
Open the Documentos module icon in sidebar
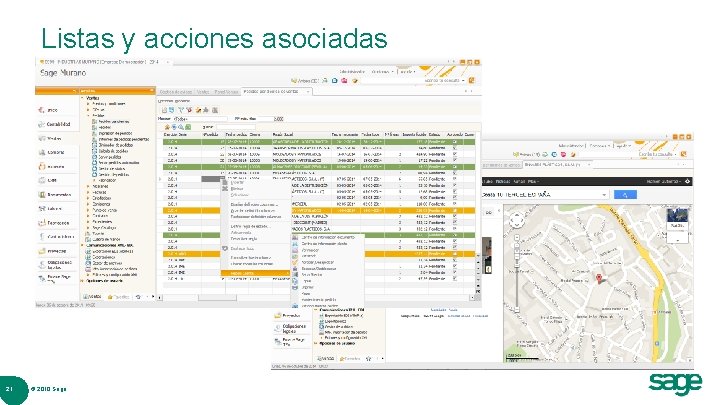pyautogui.click(x=42, y=195)
